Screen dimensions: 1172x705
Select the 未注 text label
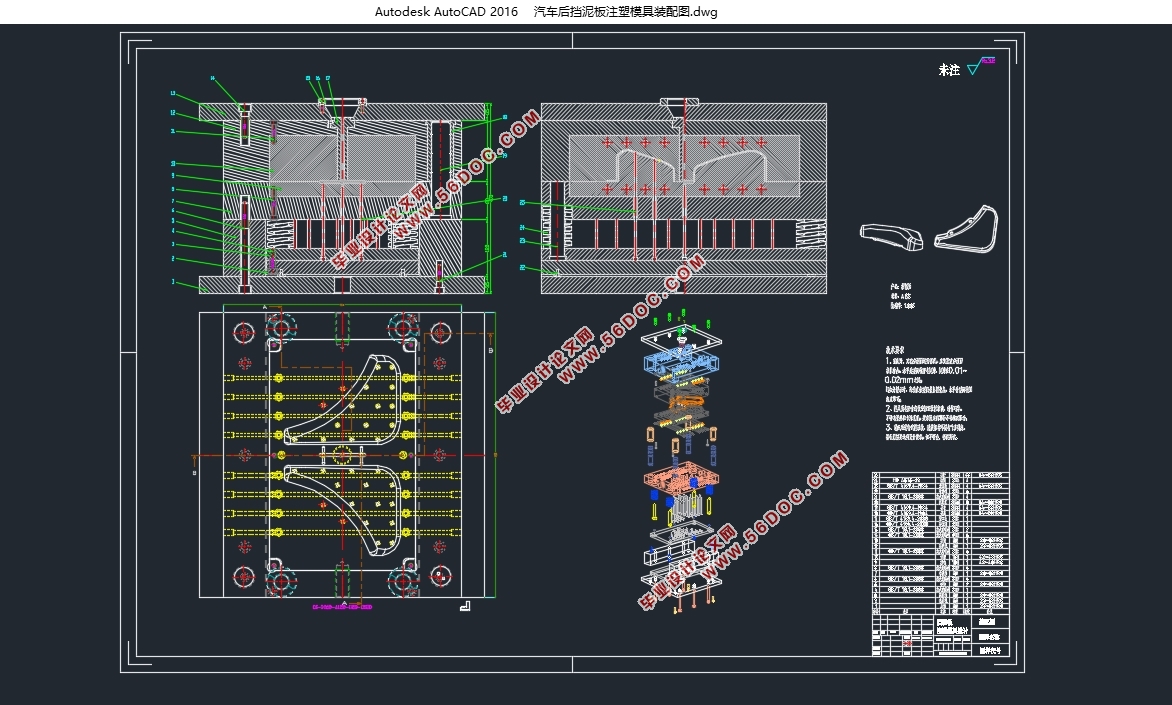(x=949, y=70)
